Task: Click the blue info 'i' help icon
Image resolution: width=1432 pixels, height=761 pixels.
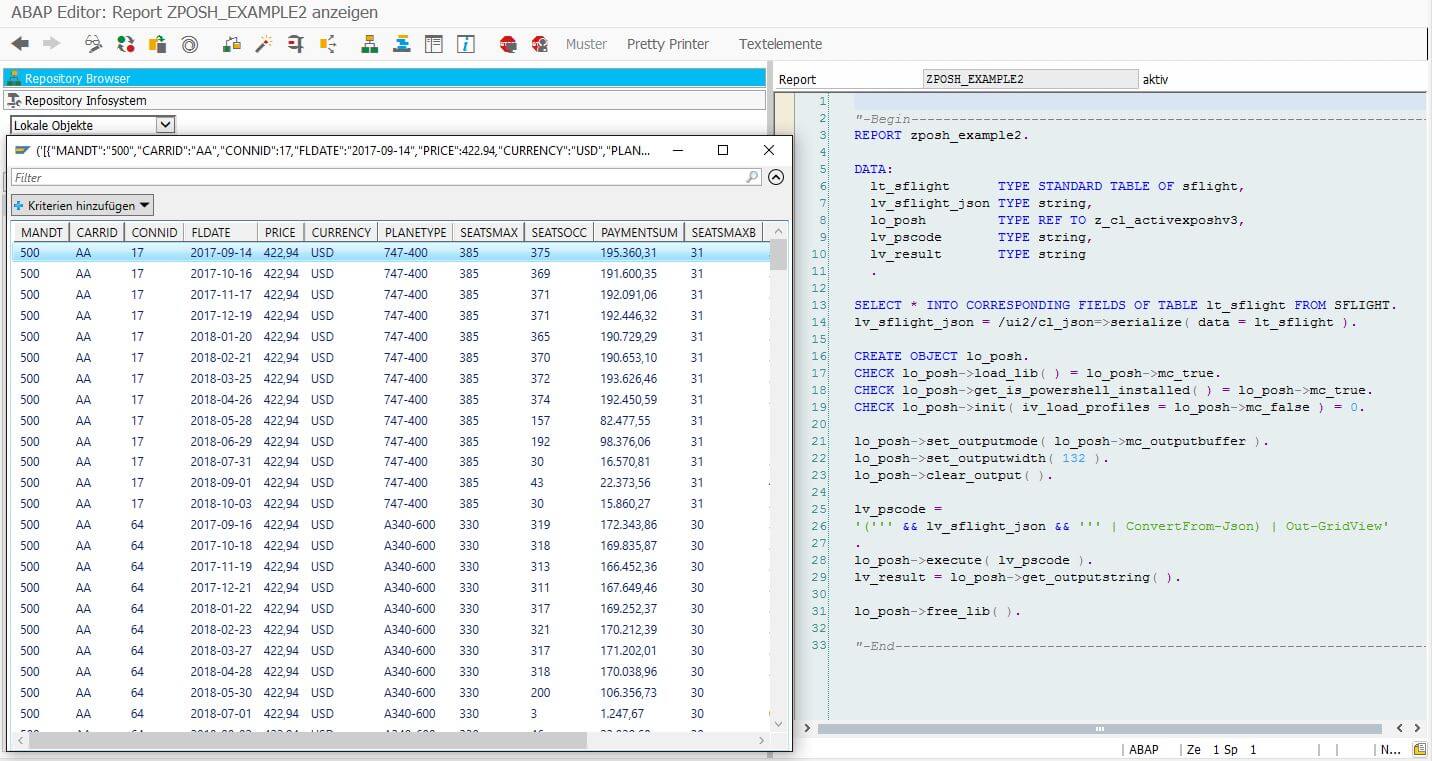Action: click(465, 44)
